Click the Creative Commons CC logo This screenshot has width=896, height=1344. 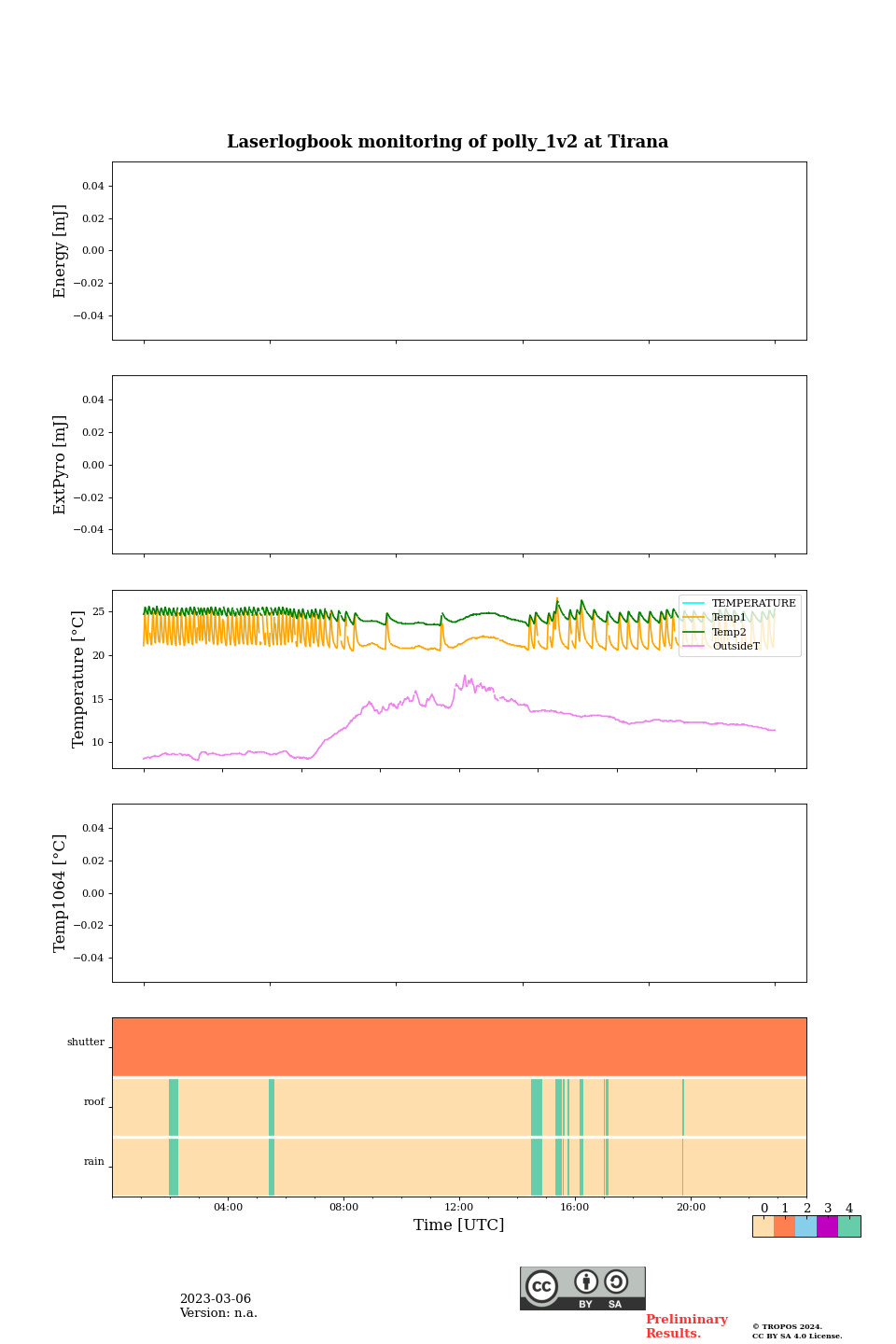541,1286
